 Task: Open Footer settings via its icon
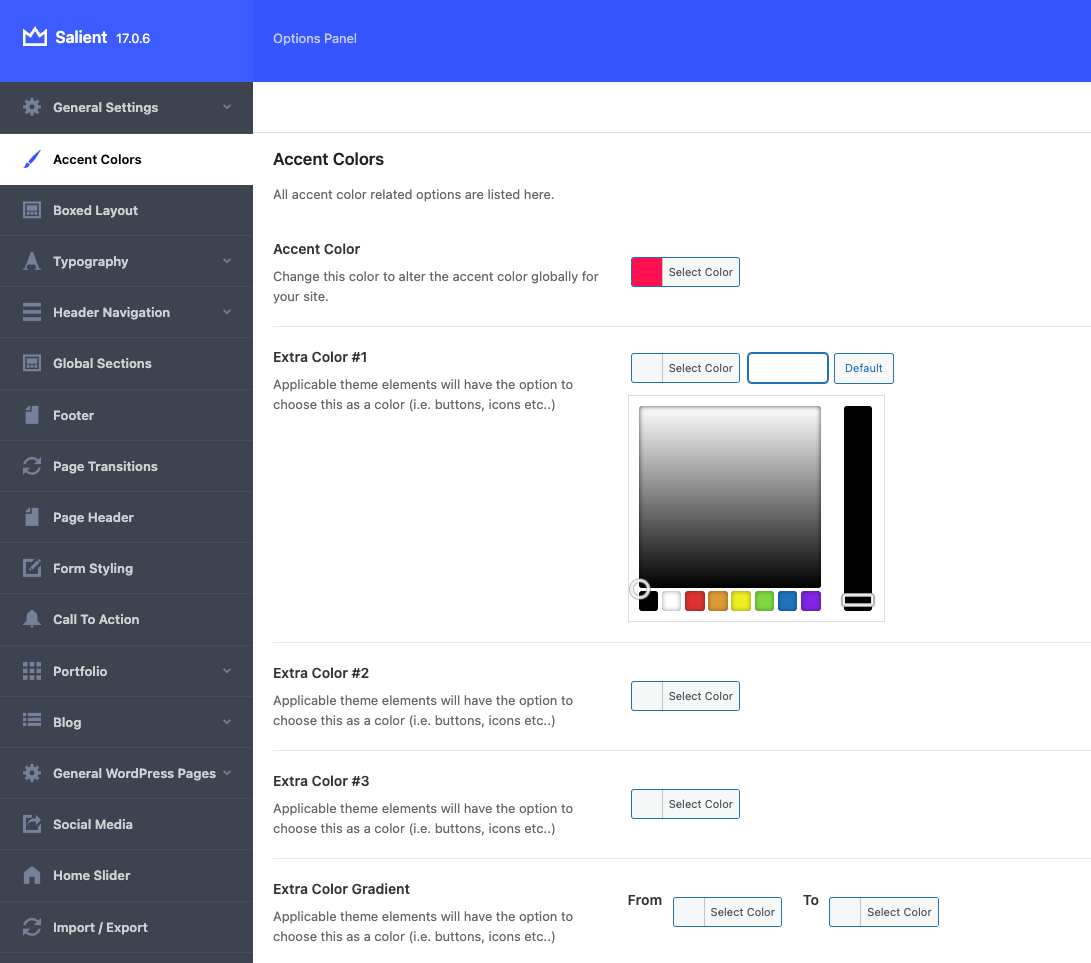30,415
